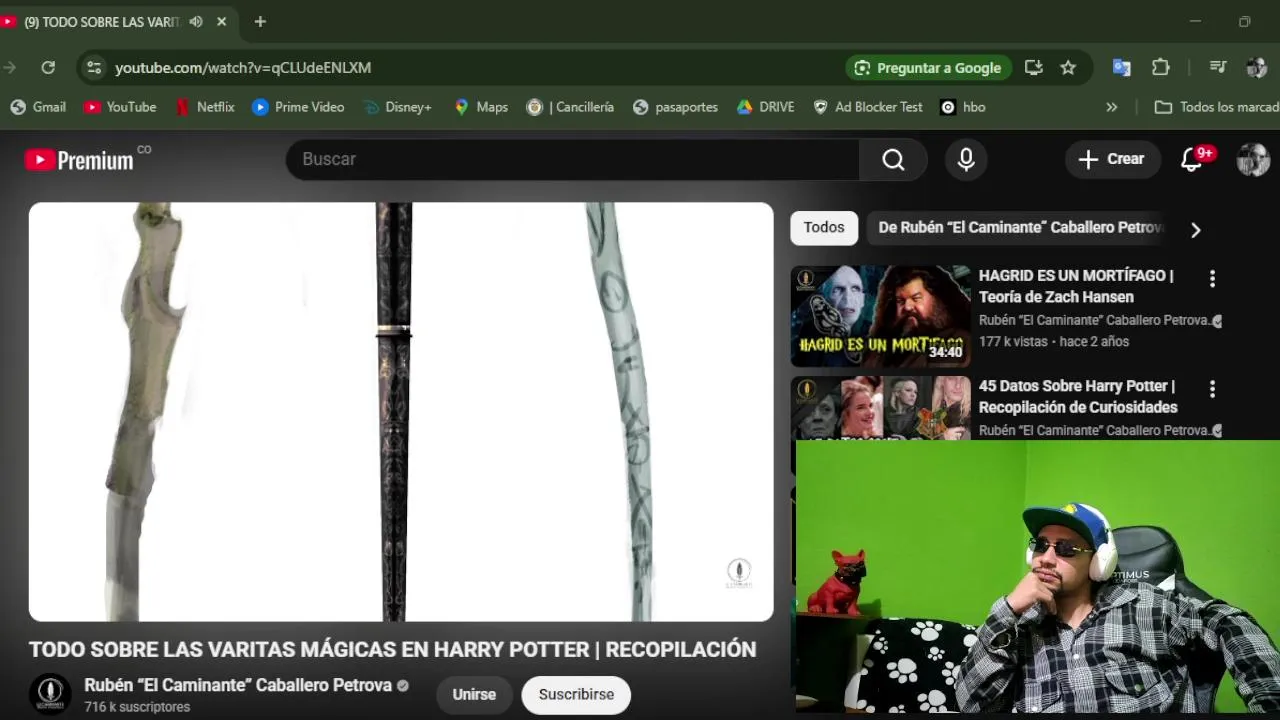Open a new browser tab
This screenshot has height=720, width=1280.
point(260,21)
